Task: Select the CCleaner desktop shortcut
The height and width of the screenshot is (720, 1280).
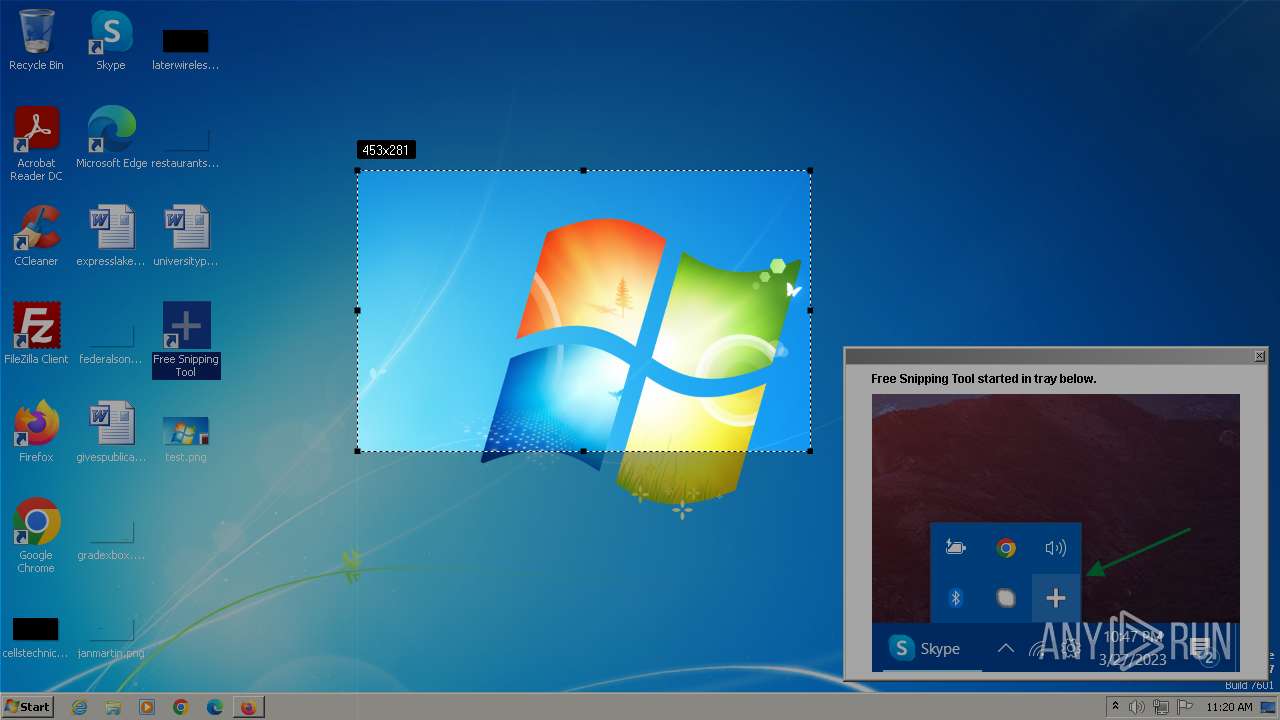Action: (36, 236)
